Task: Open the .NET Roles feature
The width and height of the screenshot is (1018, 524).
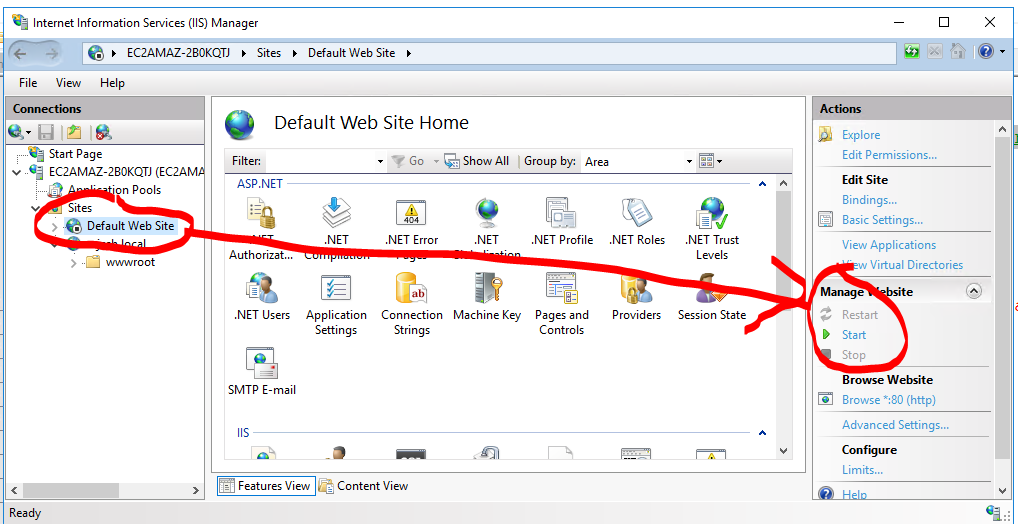Action: click(x=636, y=214)
